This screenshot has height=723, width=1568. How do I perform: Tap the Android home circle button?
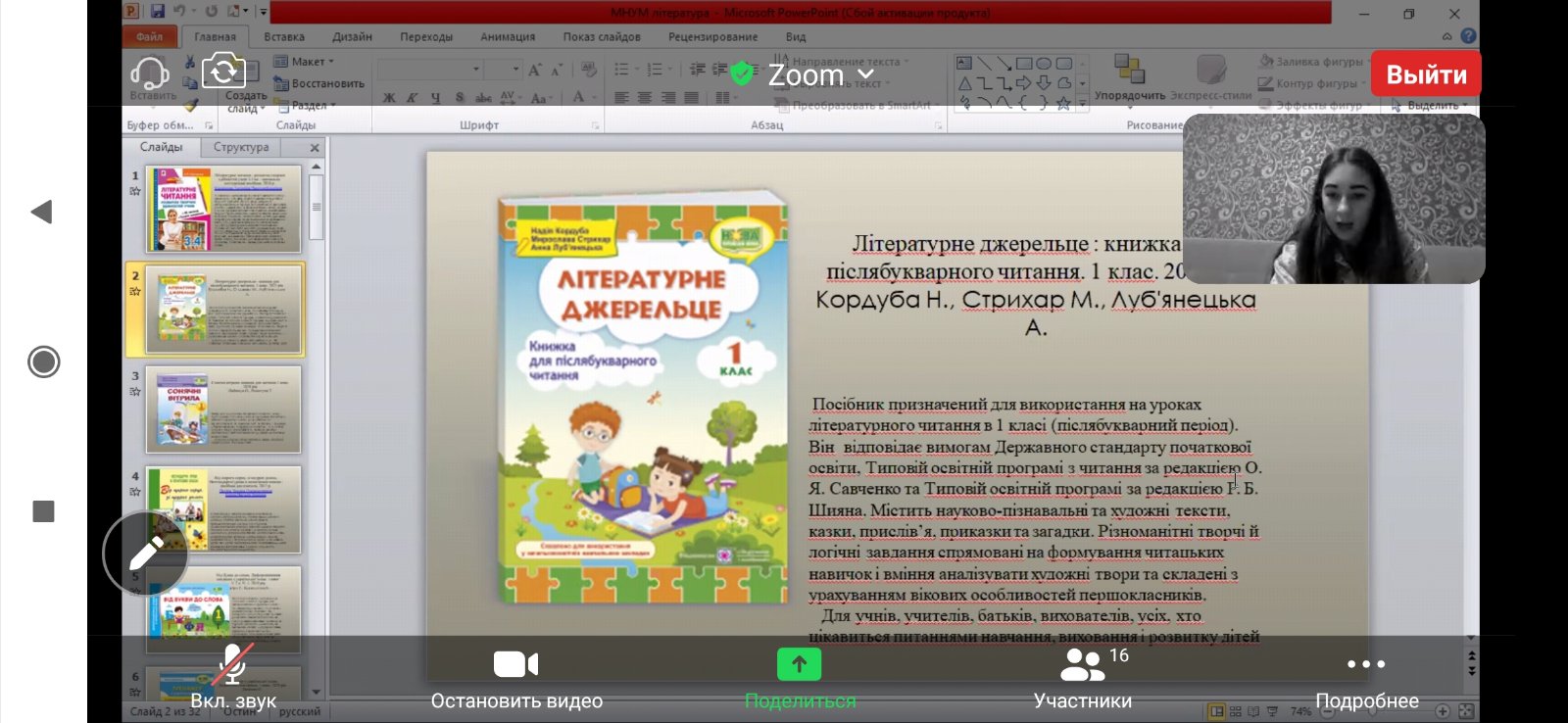coord(43,361)
